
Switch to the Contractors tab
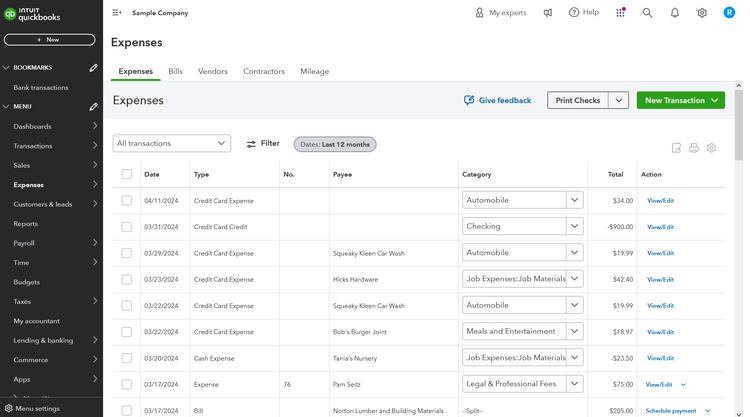pos(264,71)
